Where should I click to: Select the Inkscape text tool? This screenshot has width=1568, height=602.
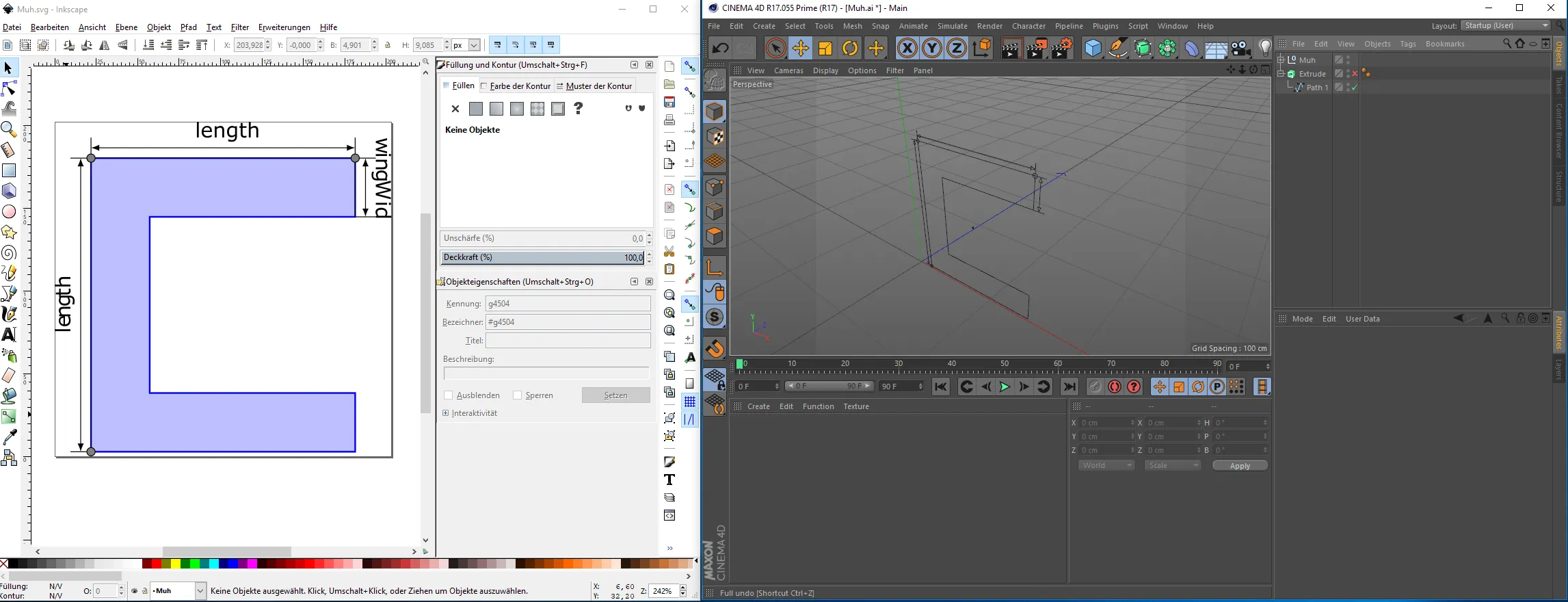tap(9, 335)
